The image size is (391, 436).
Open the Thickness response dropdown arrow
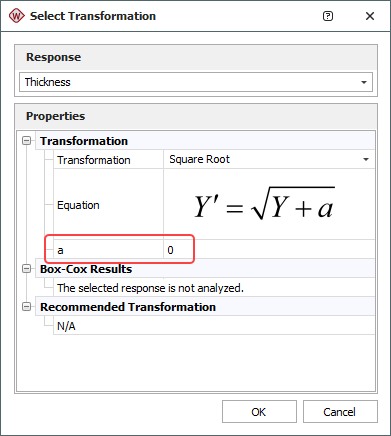[x=364, y=82]
